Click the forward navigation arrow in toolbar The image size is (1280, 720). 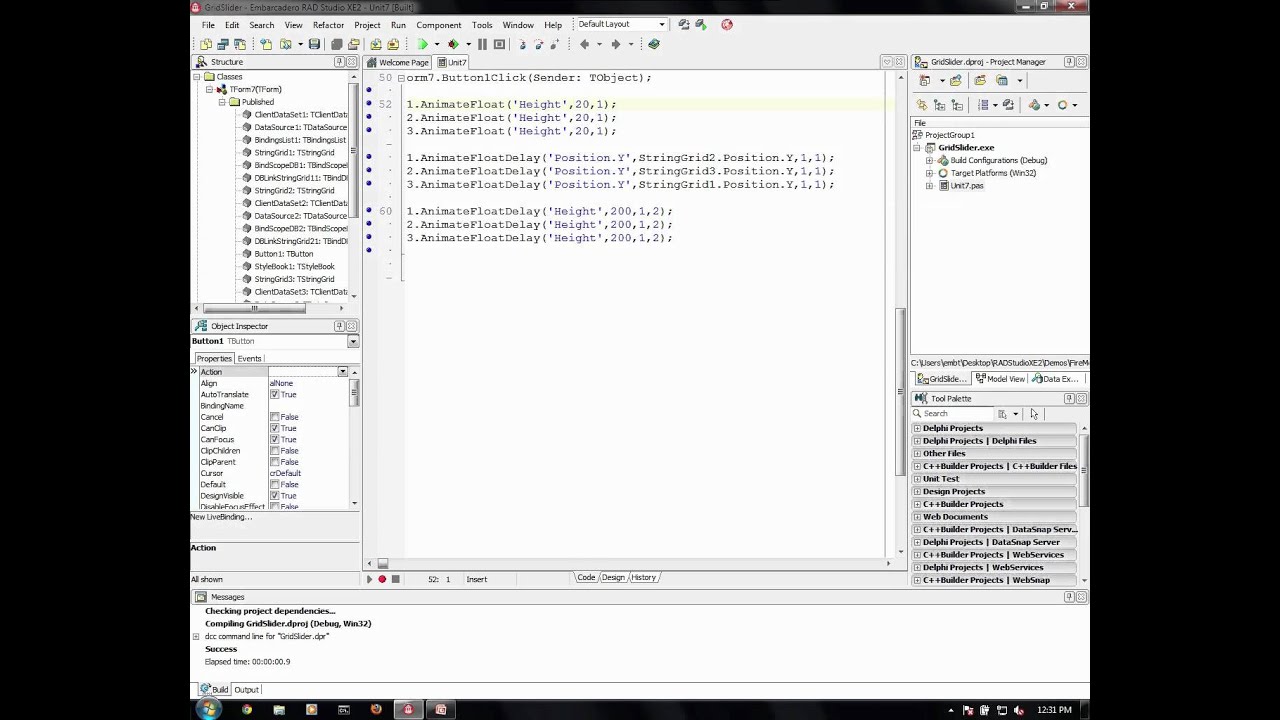pos(615,44)
